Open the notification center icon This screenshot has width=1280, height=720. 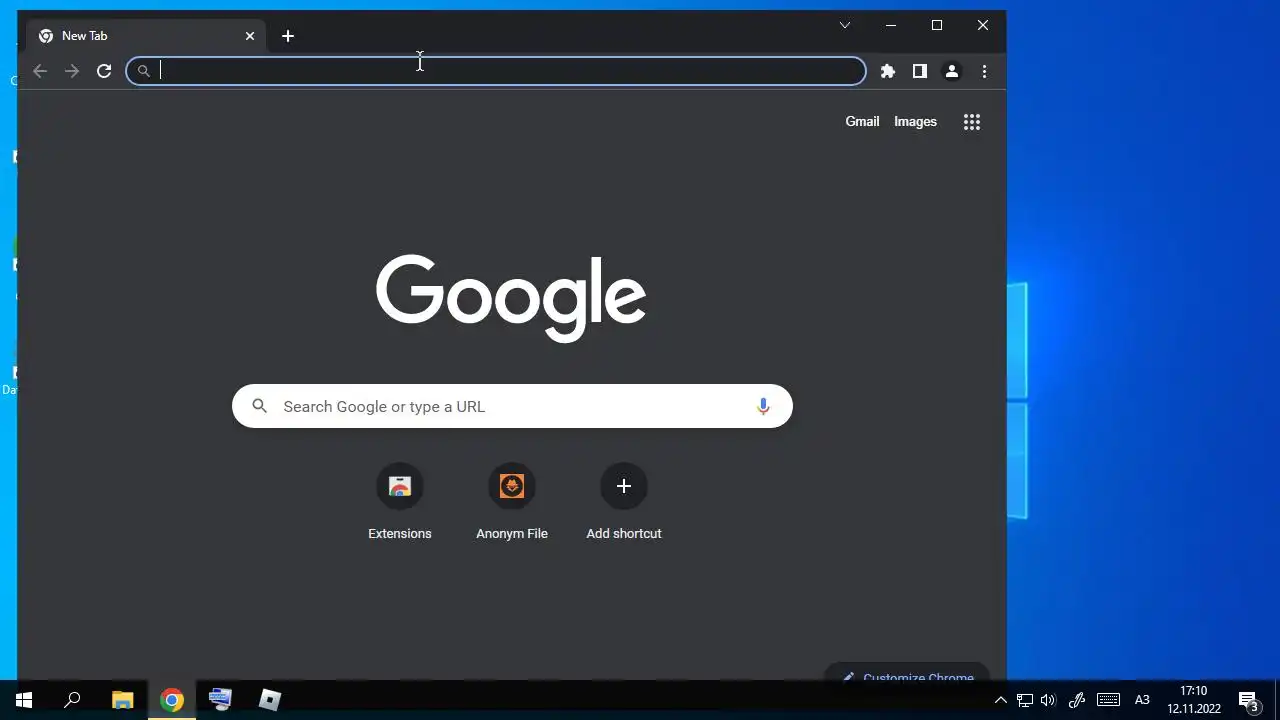(1248, 700)
